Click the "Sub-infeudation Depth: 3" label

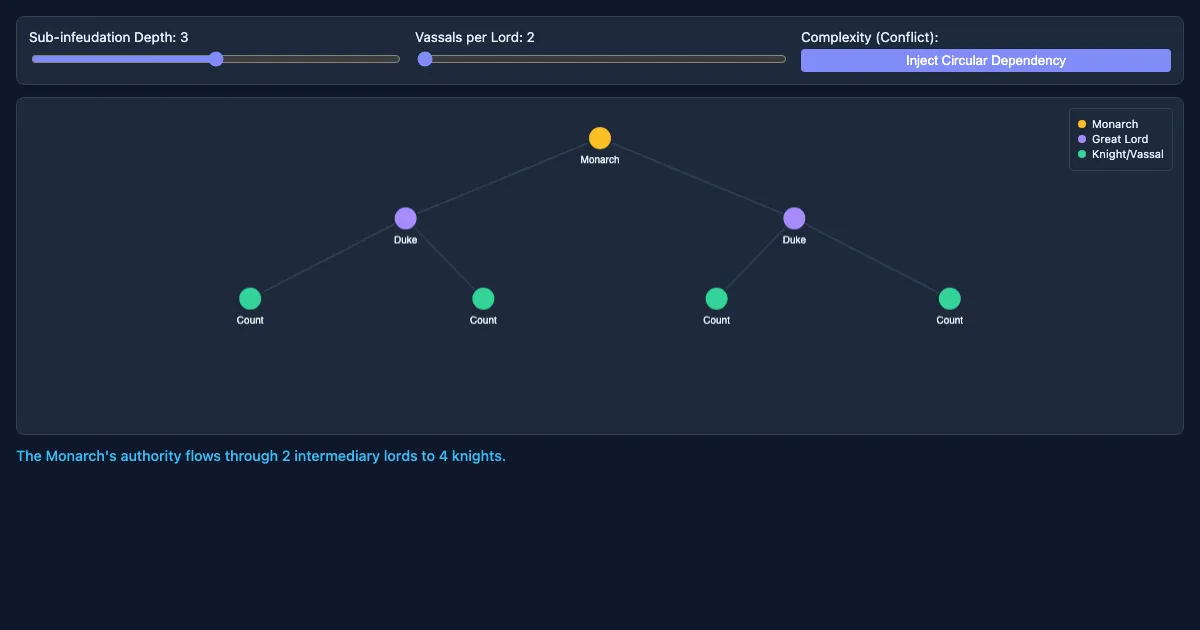pyautogui.click(x=109, y=37)
